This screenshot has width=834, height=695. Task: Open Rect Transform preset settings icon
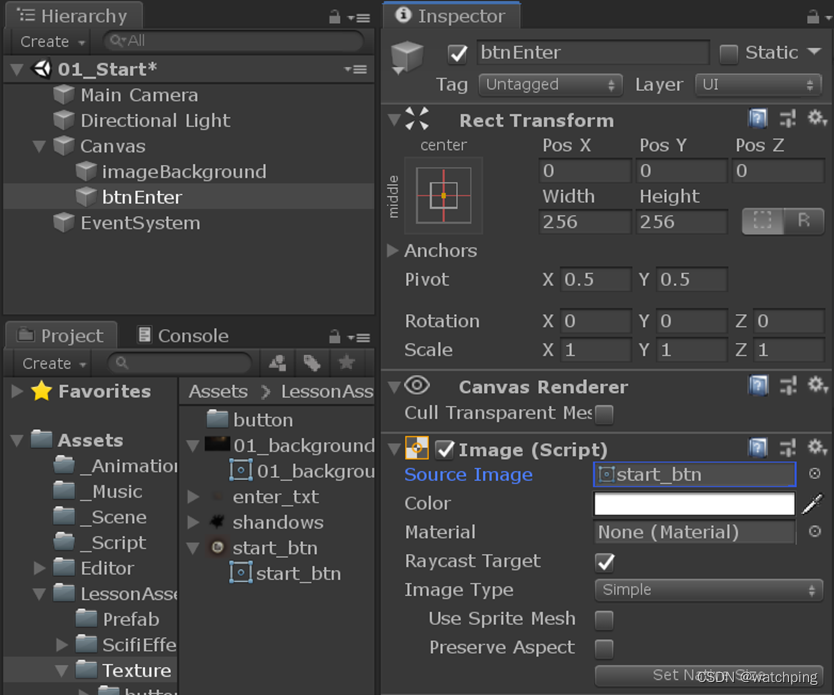coord(788,119)
